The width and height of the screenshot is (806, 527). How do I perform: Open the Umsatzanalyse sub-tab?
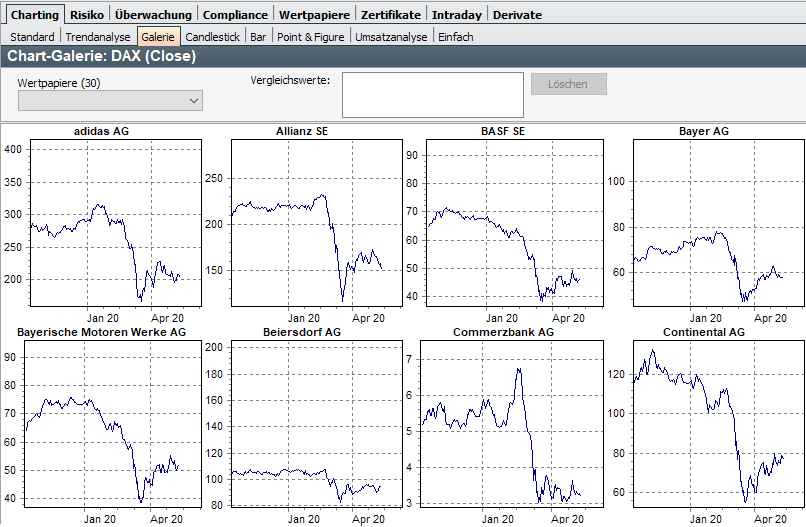(391, 37)
